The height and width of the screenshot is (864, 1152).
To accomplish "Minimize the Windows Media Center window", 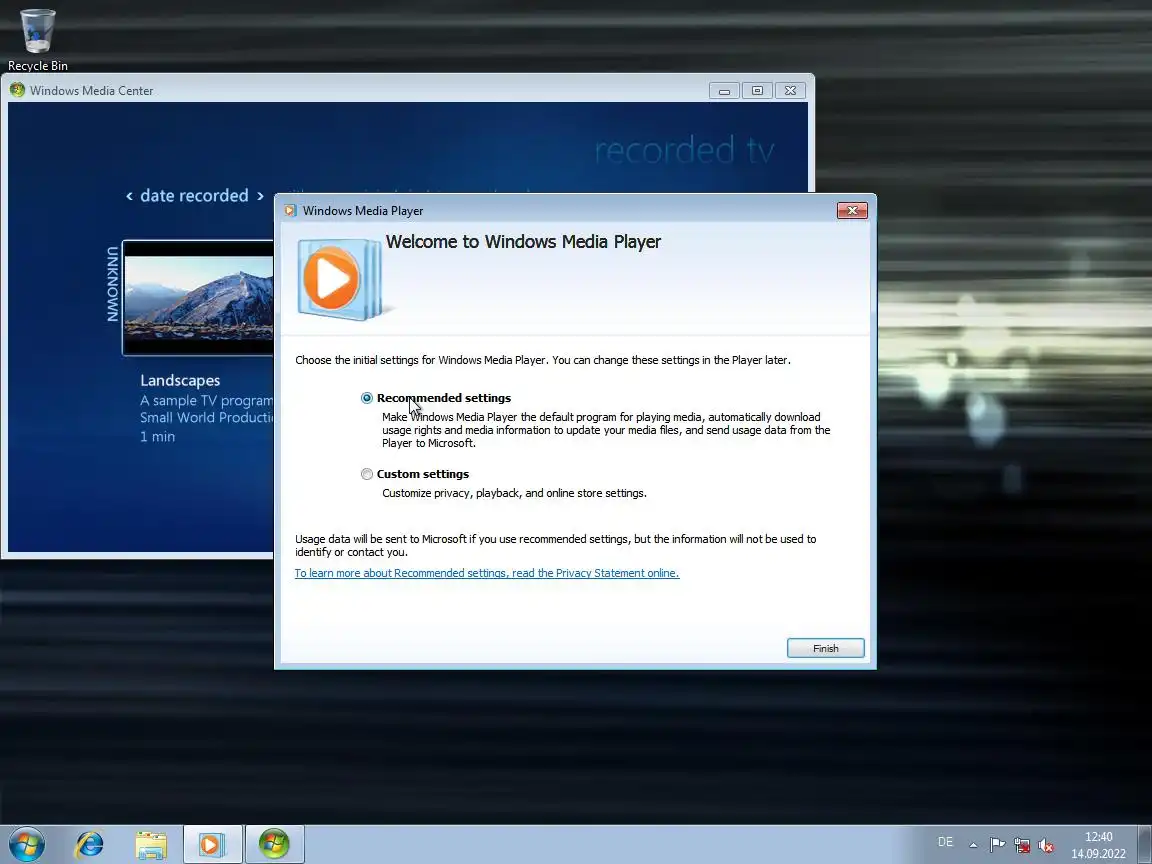I will click(724, 90).
